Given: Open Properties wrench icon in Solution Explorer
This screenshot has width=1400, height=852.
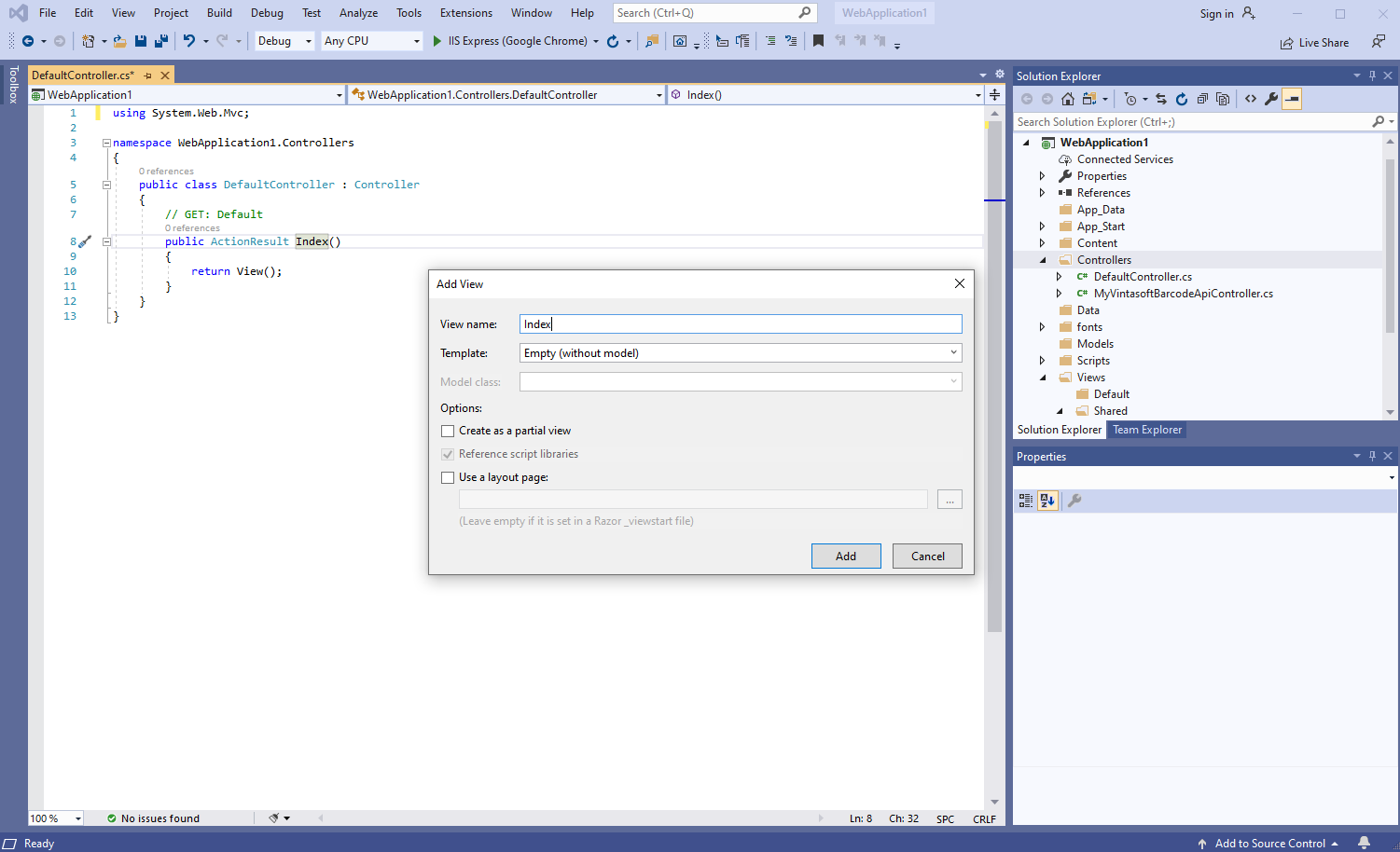Looking at the screenshot, I should [x=1271, y=99].
